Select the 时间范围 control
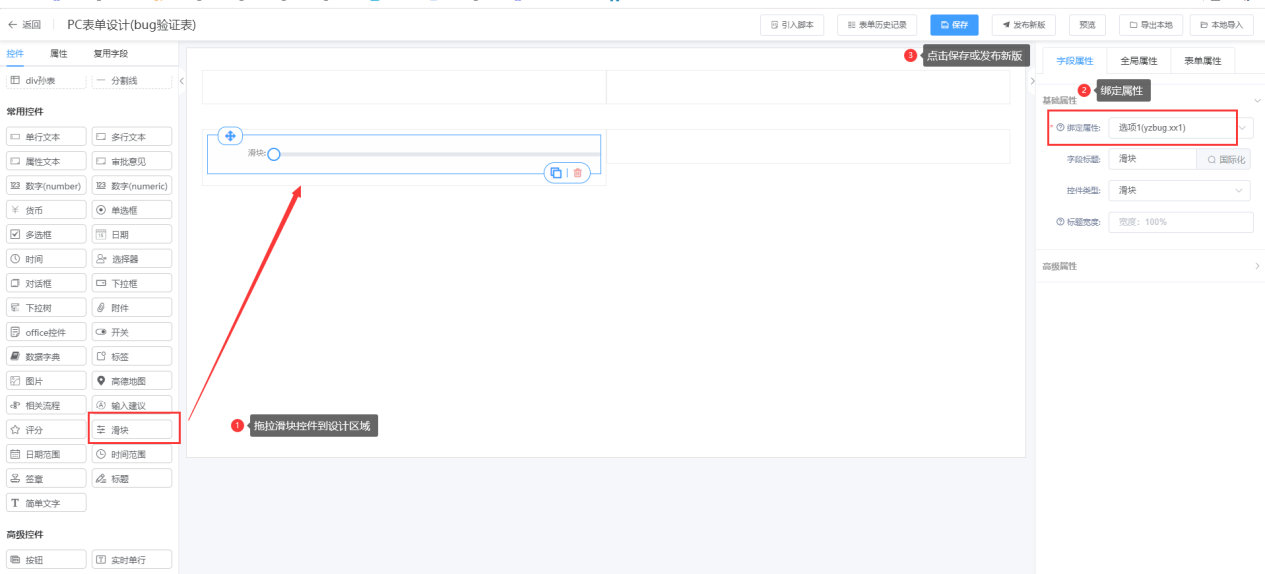This screenshot has width=1265, height=574. click(132, 454)
